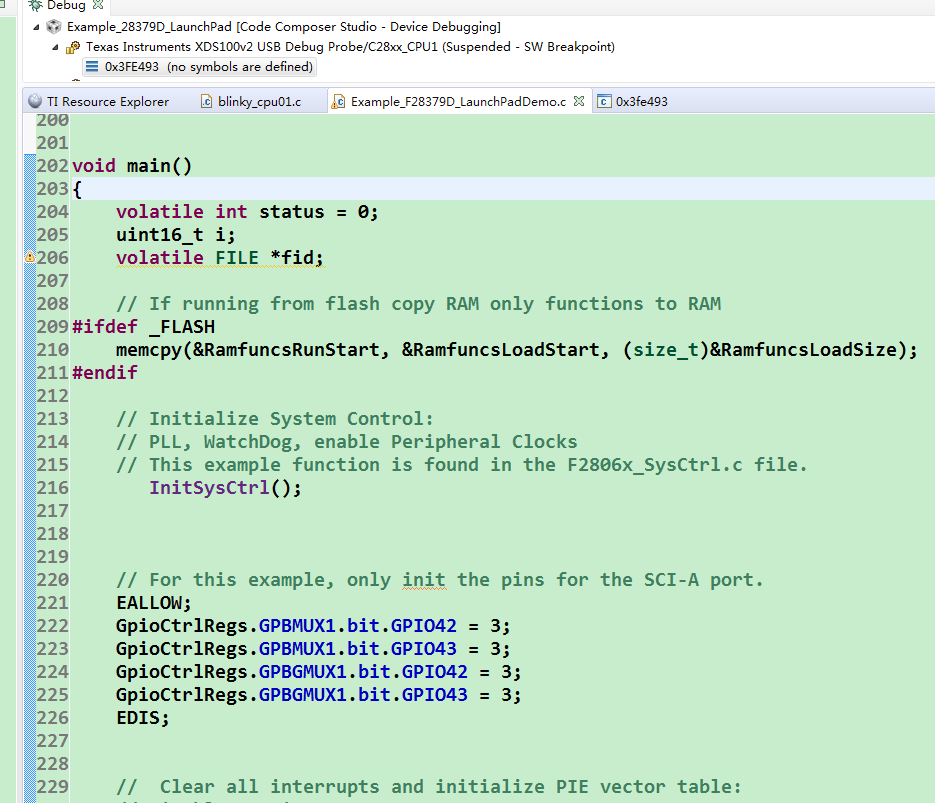Click line number 216 in the gutter
Screen dimensions: 935x803
coord(52,488)
